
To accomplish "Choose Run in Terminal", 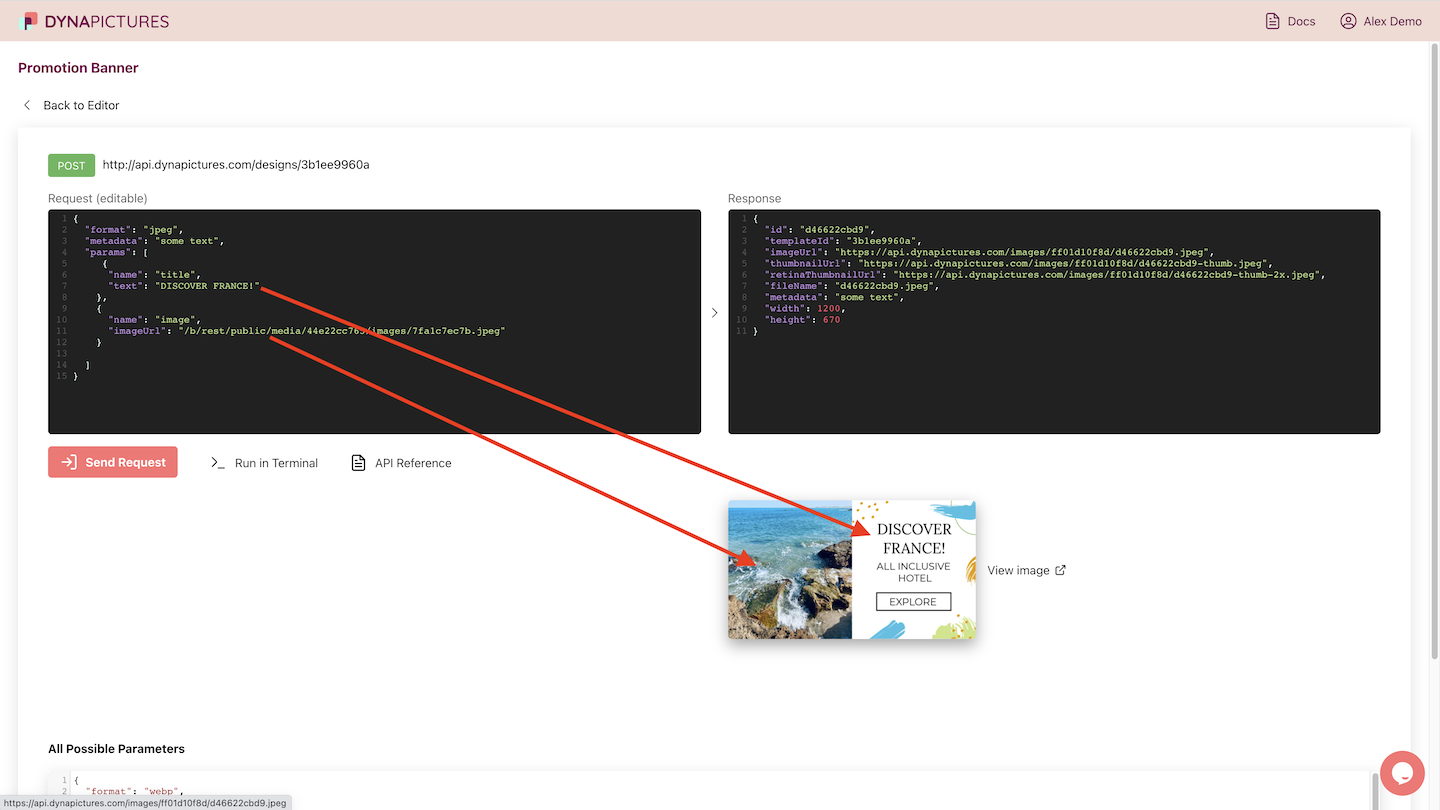I will [x=276, y=463].
